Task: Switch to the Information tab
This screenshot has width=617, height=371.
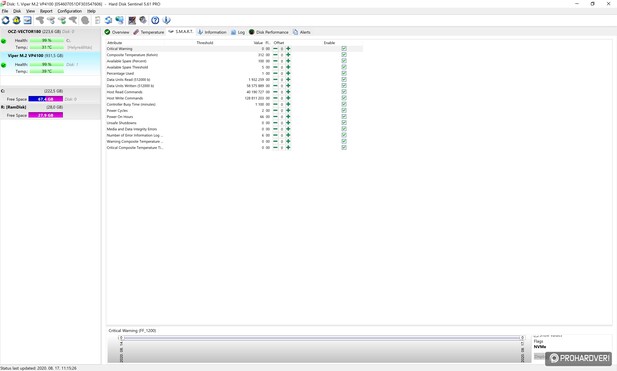Action: (212, 32)
